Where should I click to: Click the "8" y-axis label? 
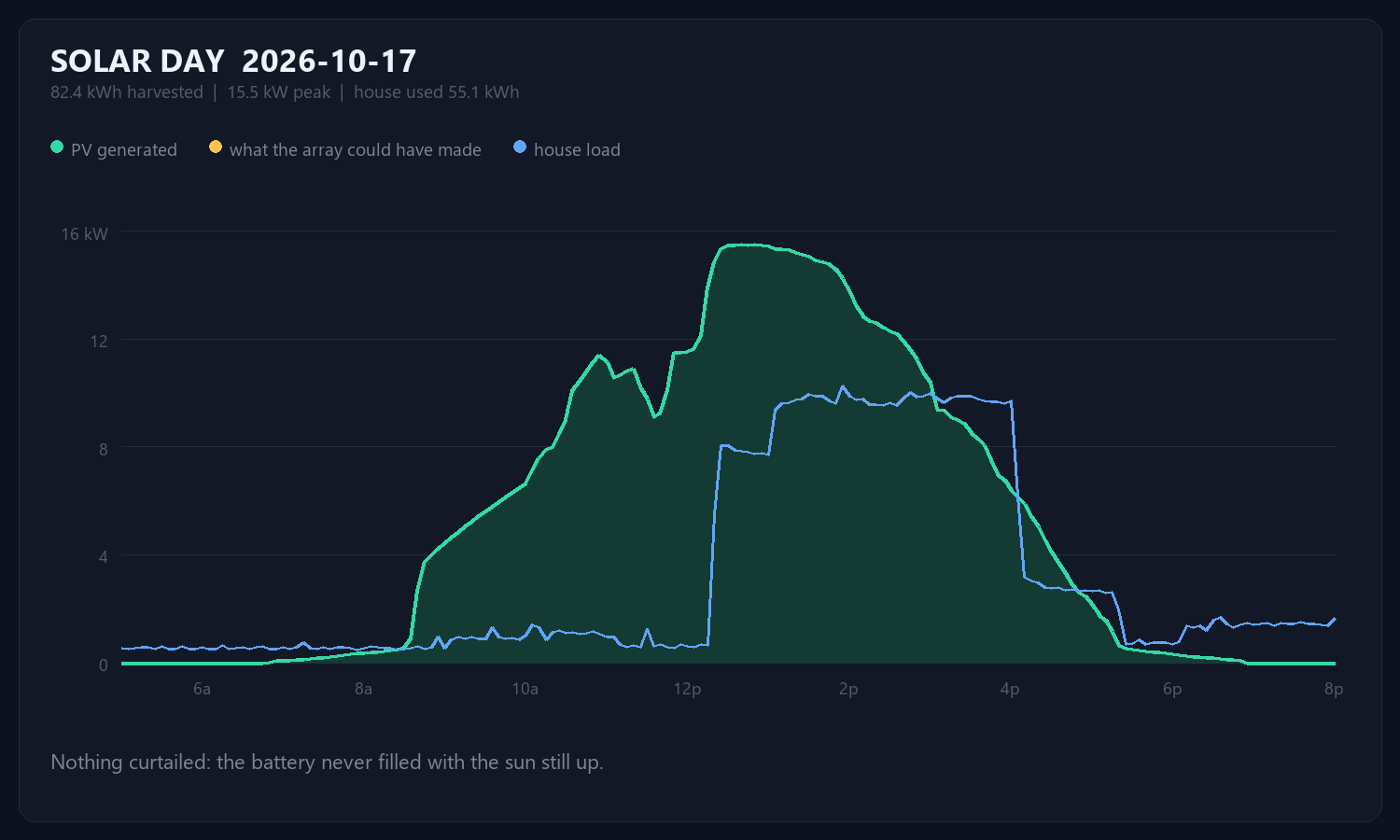coord(104,450)
